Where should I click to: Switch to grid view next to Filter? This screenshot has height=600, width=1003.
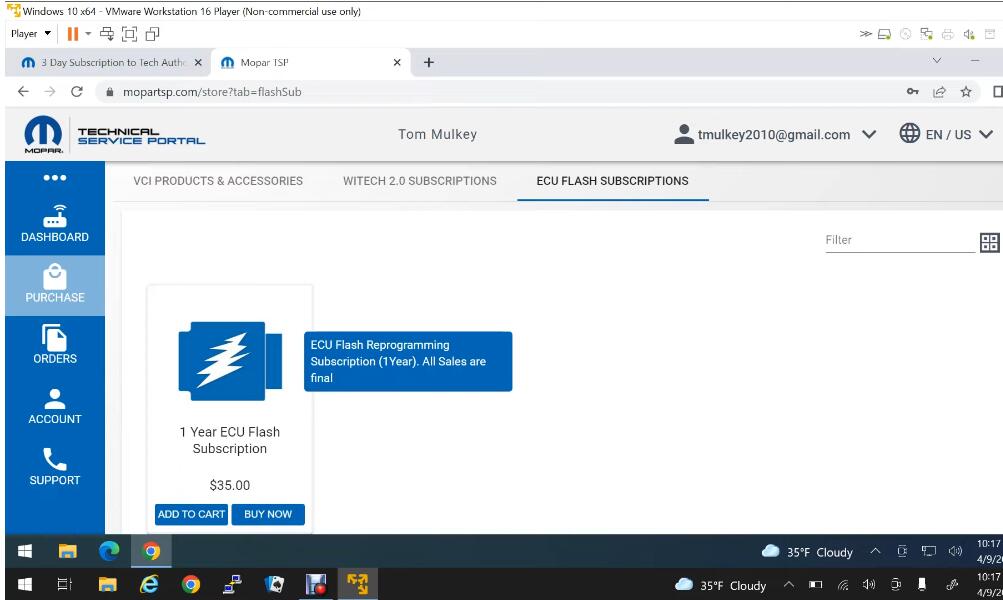point(990,242)
